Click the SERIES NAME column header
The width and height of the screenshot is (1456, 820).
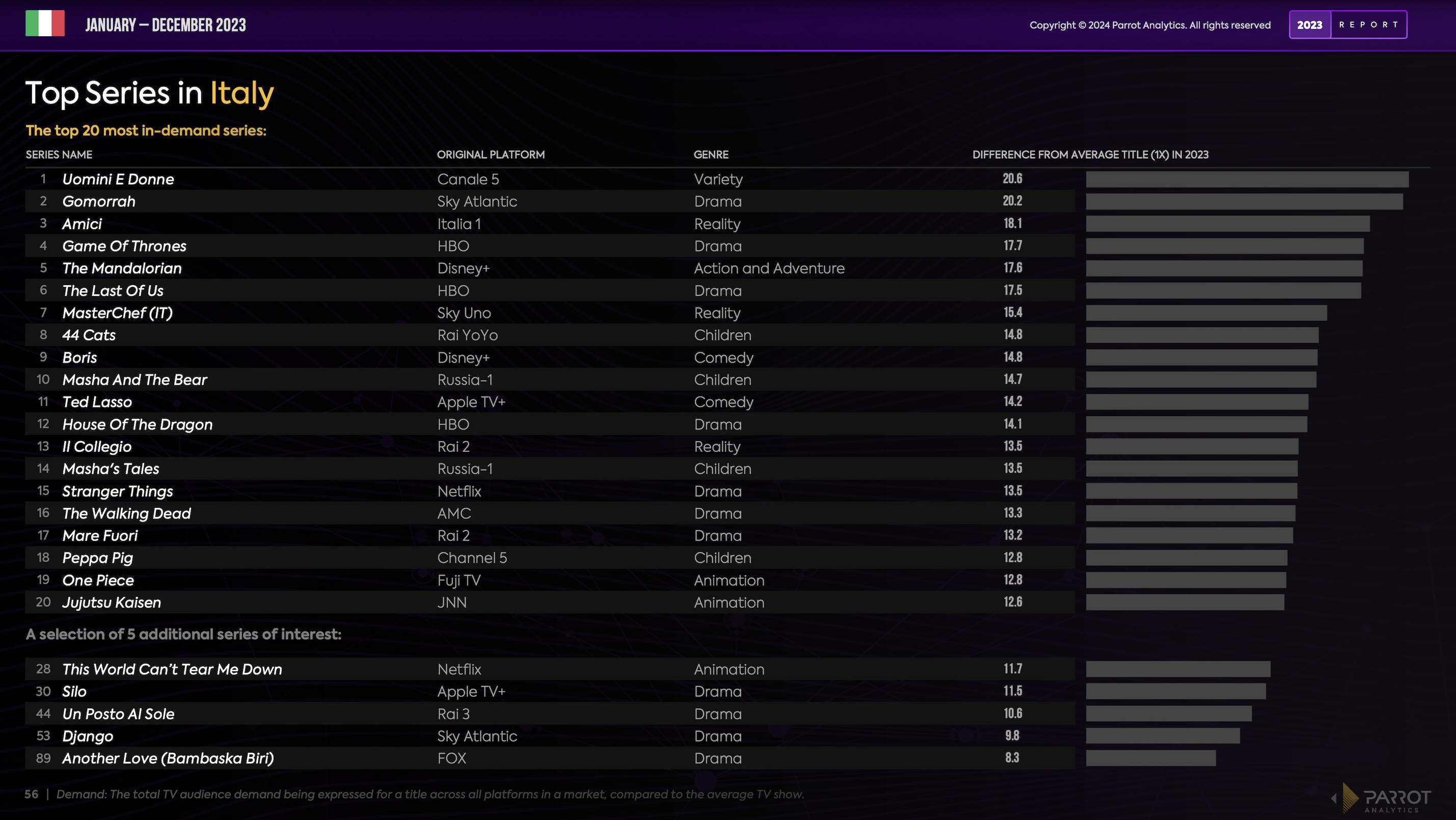[59, 154]
